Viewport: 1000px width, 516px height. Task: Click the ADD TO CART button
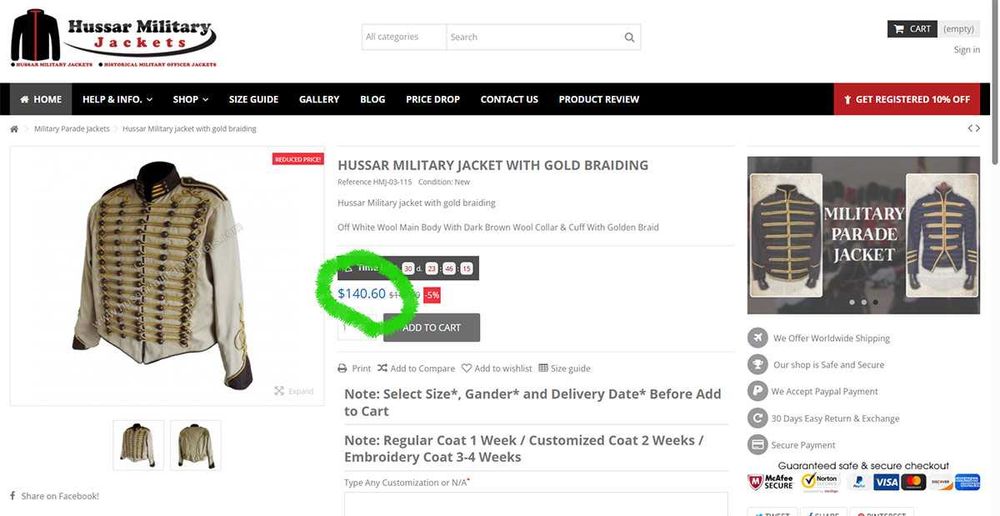pos(432,327)
